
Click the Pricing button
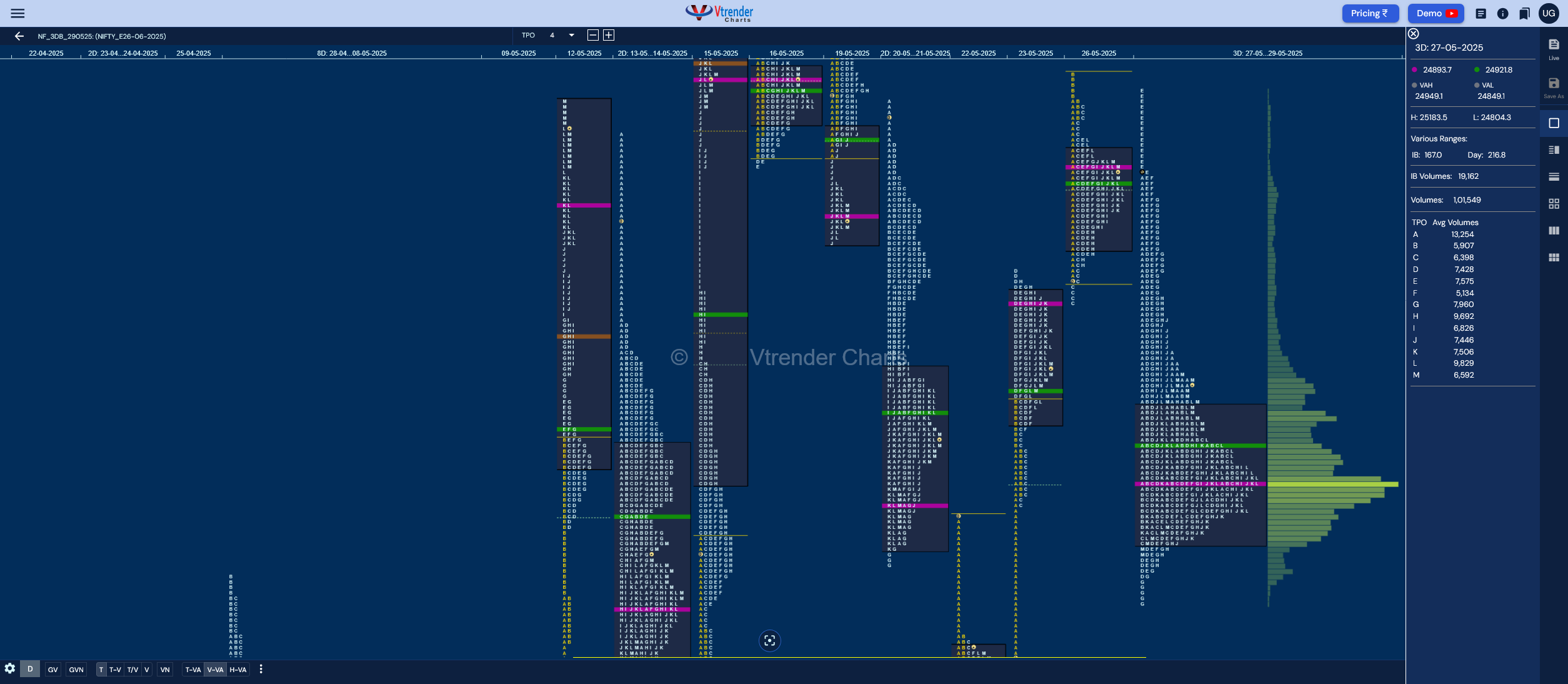click(1370, 13)
